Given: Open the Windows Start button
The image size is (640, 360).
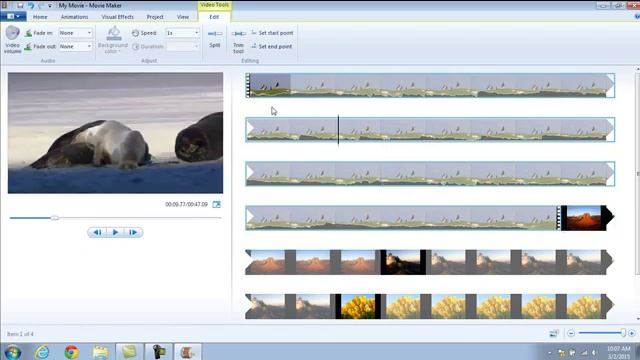Looking at the screenshot, I should pyautogui.click(x=12, y=352).
